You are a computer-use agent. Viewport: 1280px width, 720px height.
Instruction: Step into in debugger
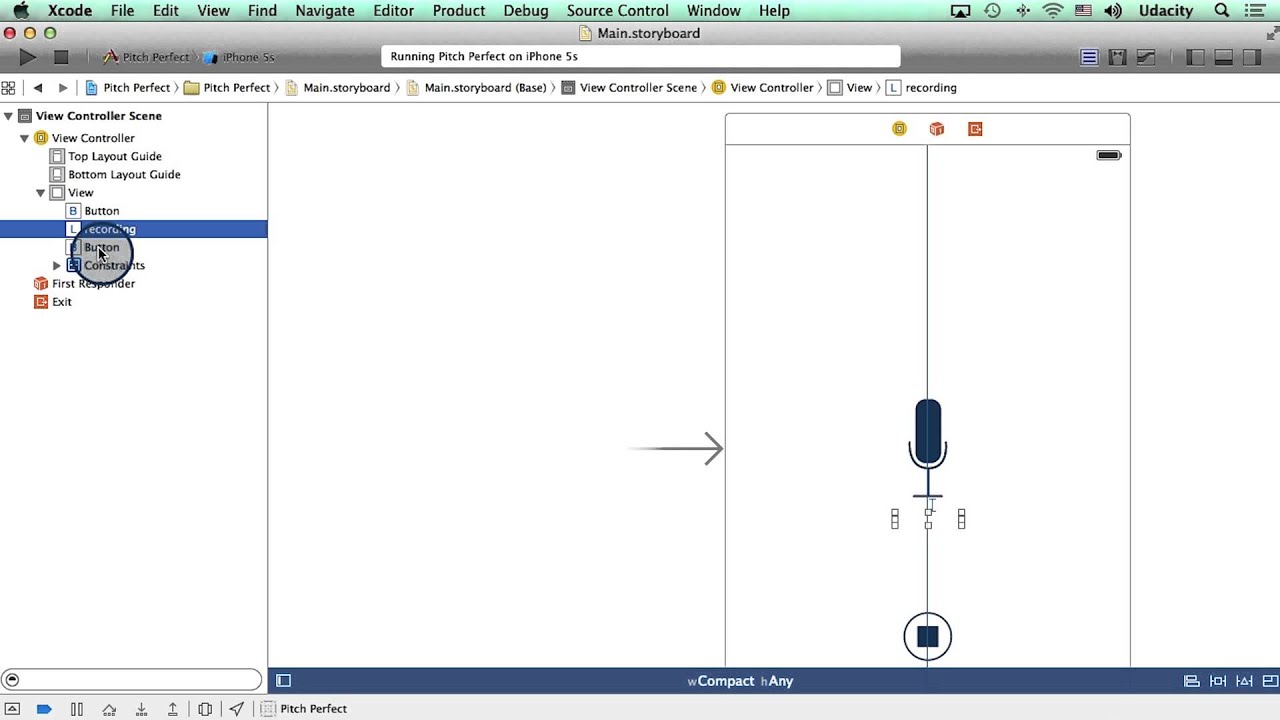[141, 709]
